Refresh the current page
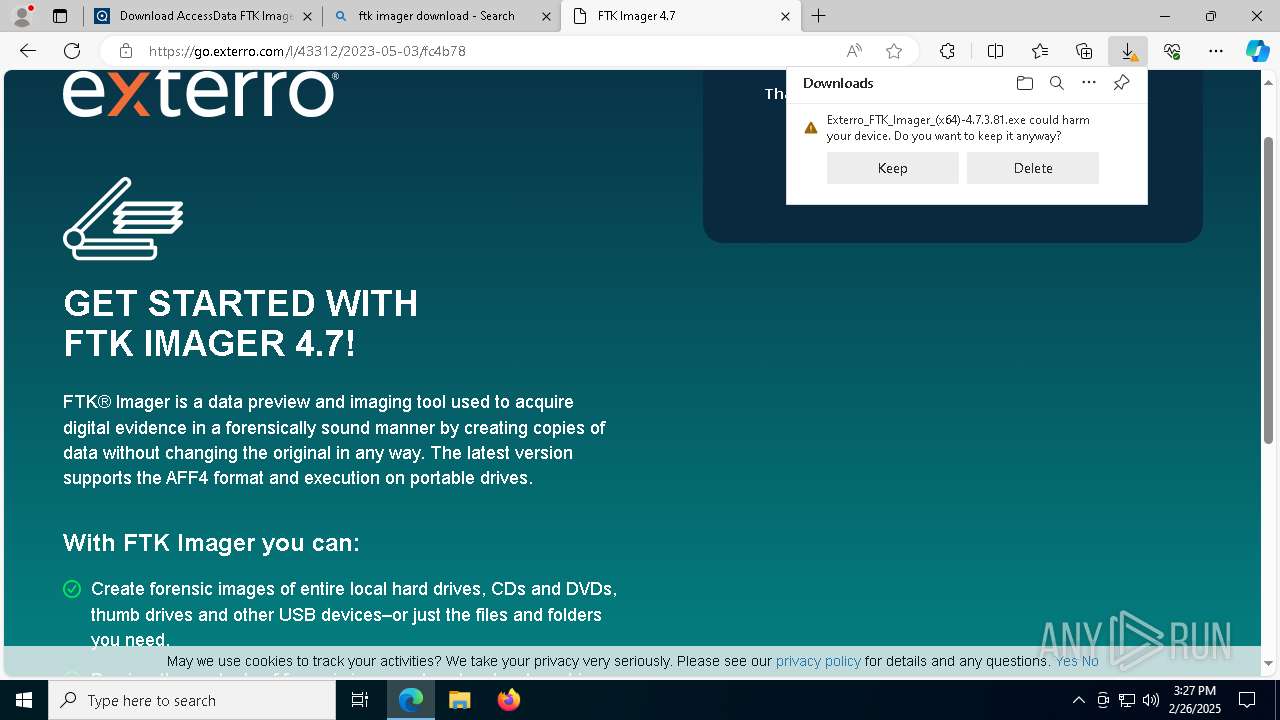This screenshot has width=1280, height=720. (x=72, y=51)
